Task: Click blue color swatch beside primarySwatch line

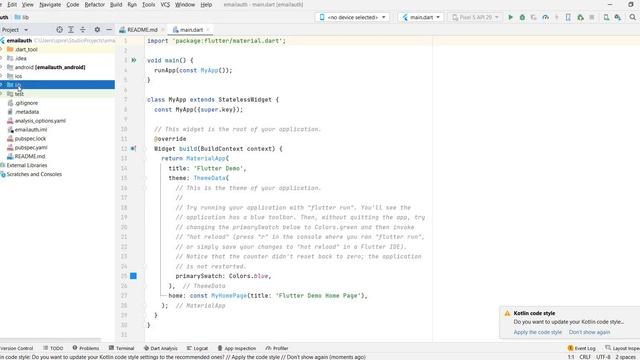Action: click(x=133, y=276)
